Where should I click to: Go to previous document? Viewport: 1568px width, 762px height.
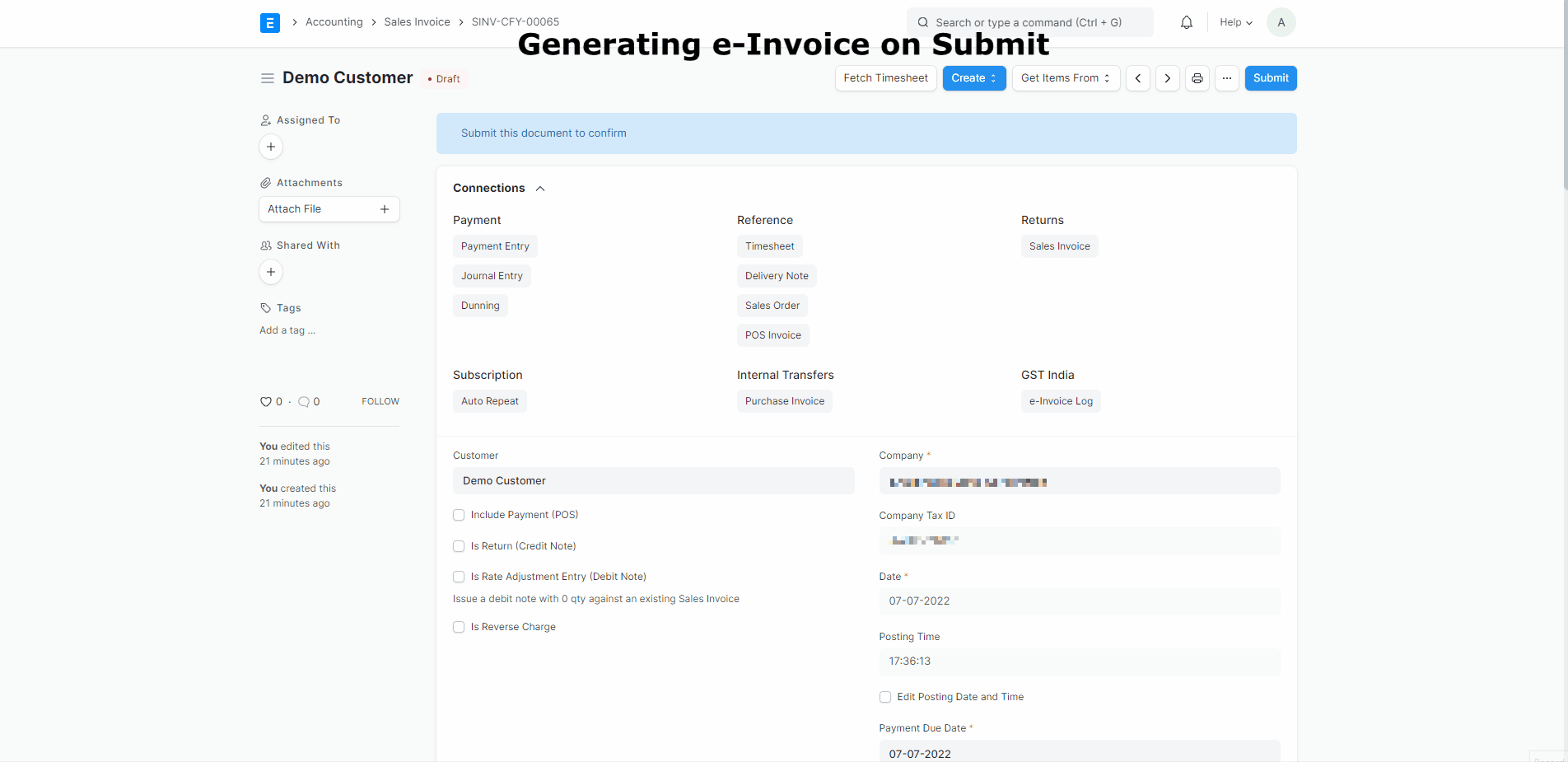(1138, 78)
